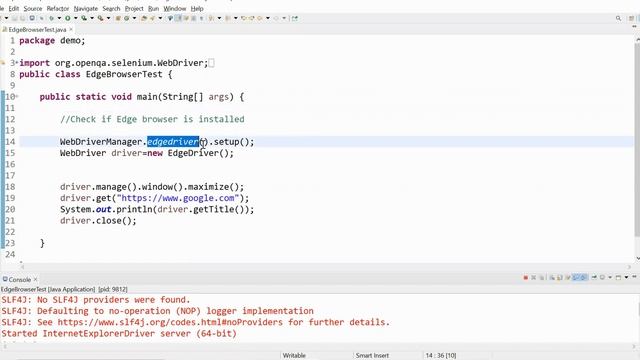Click the Open Perspective icon

coord(631,18)
